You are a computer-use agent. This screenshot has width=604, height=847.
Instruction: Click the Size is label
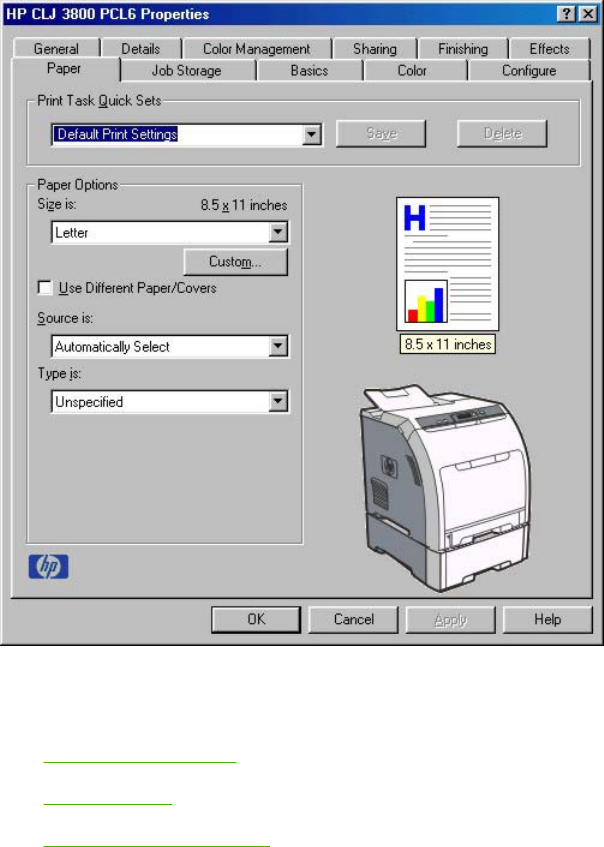[x=57, y=204]
